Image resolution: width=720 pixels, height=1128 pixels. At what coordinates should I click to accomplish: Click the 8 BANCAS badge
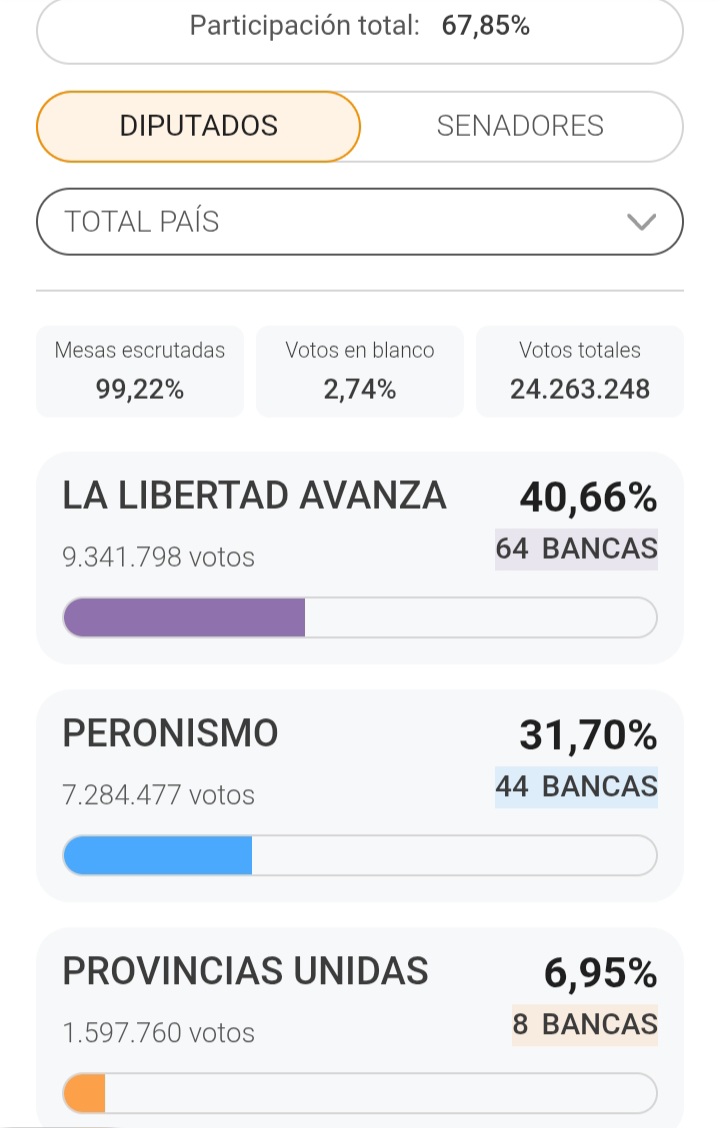tap(585, 1025)
